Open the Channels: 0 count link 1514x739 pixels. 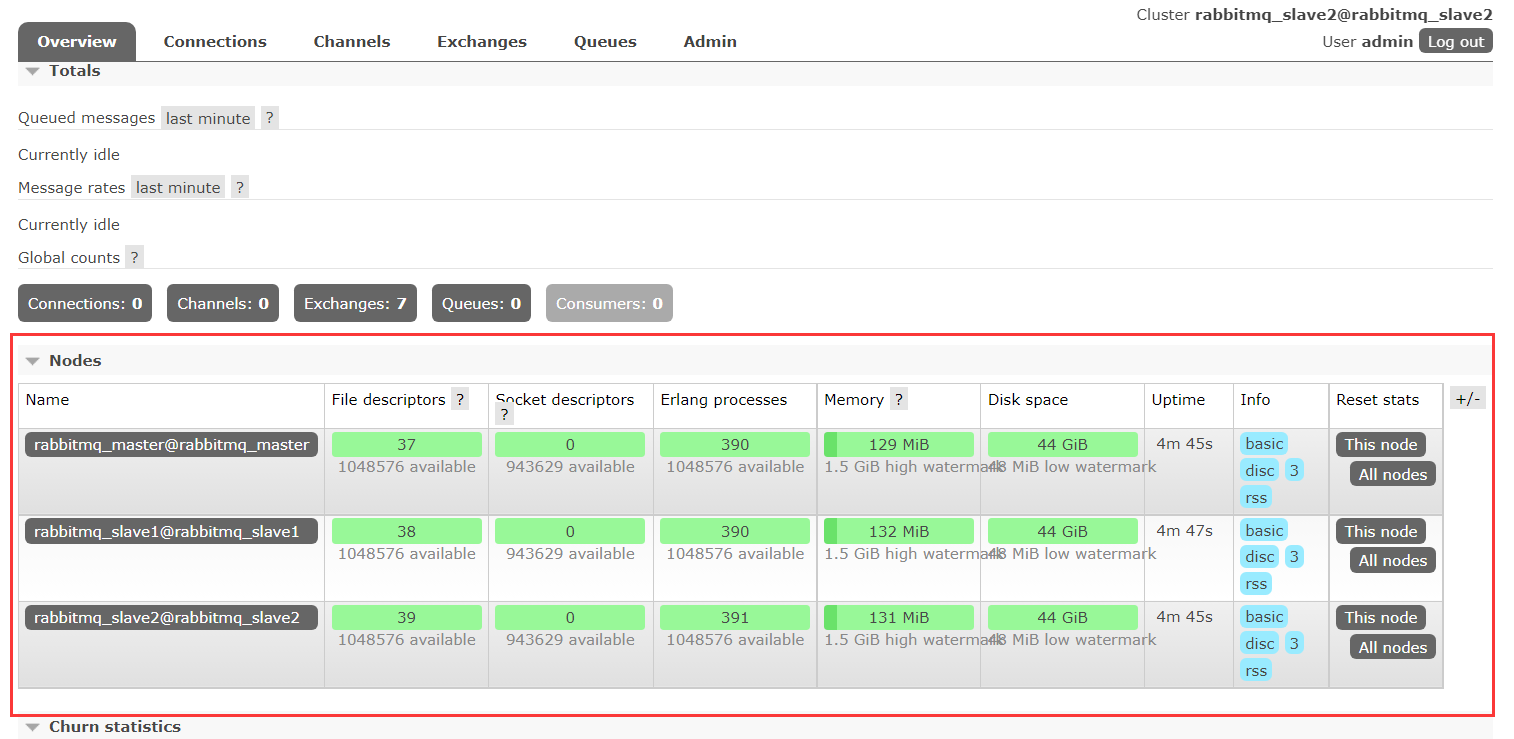[223, 303]
